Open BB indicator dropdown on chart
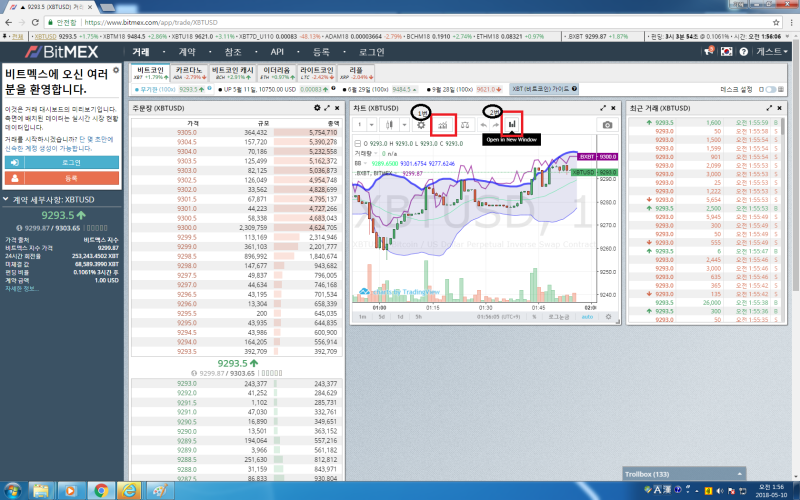Viewport: 800px width, 500px height. click(x=366, y=163)
